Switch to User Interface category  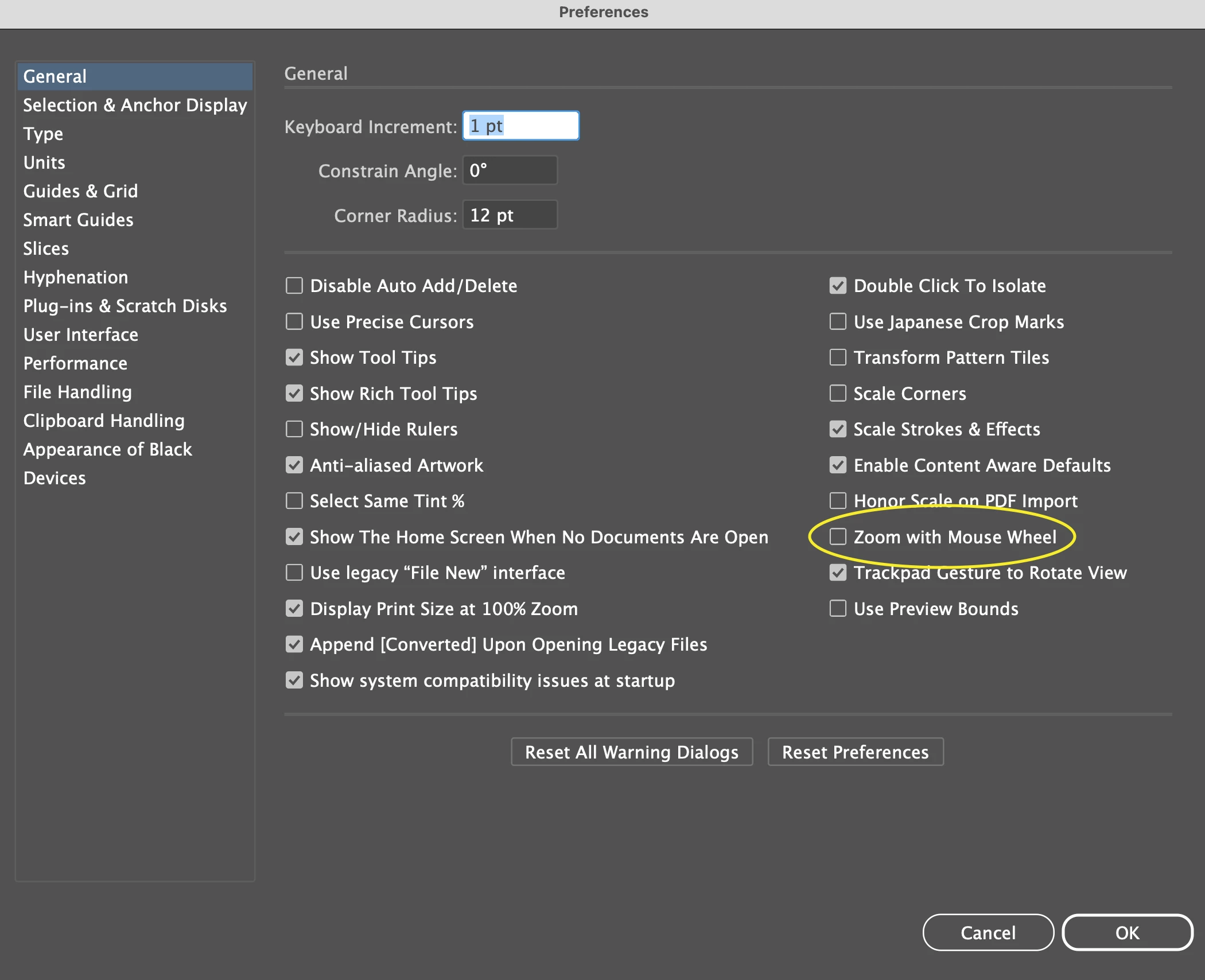click(81, 335)
